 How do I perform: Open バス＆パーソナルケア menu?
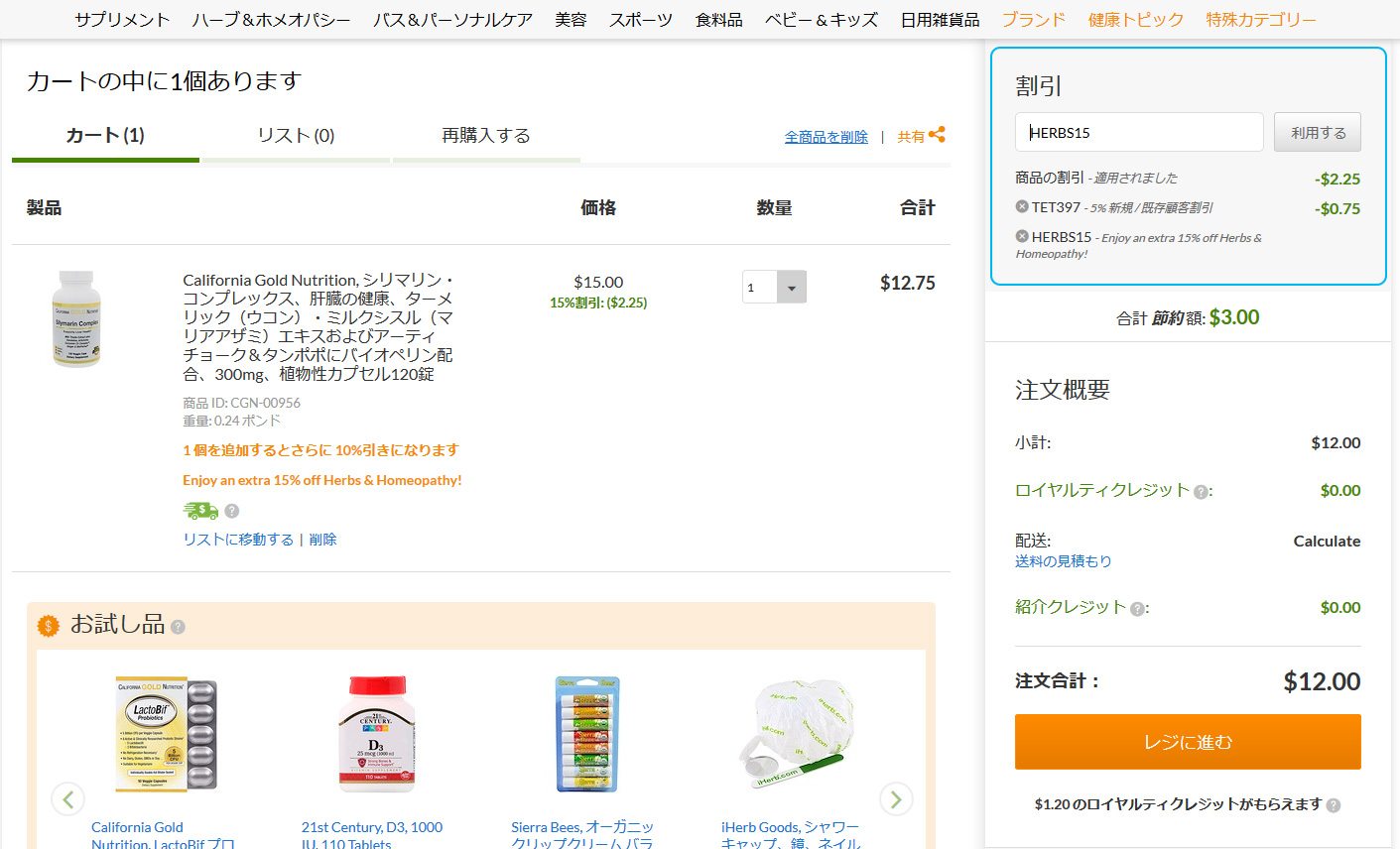453,20
